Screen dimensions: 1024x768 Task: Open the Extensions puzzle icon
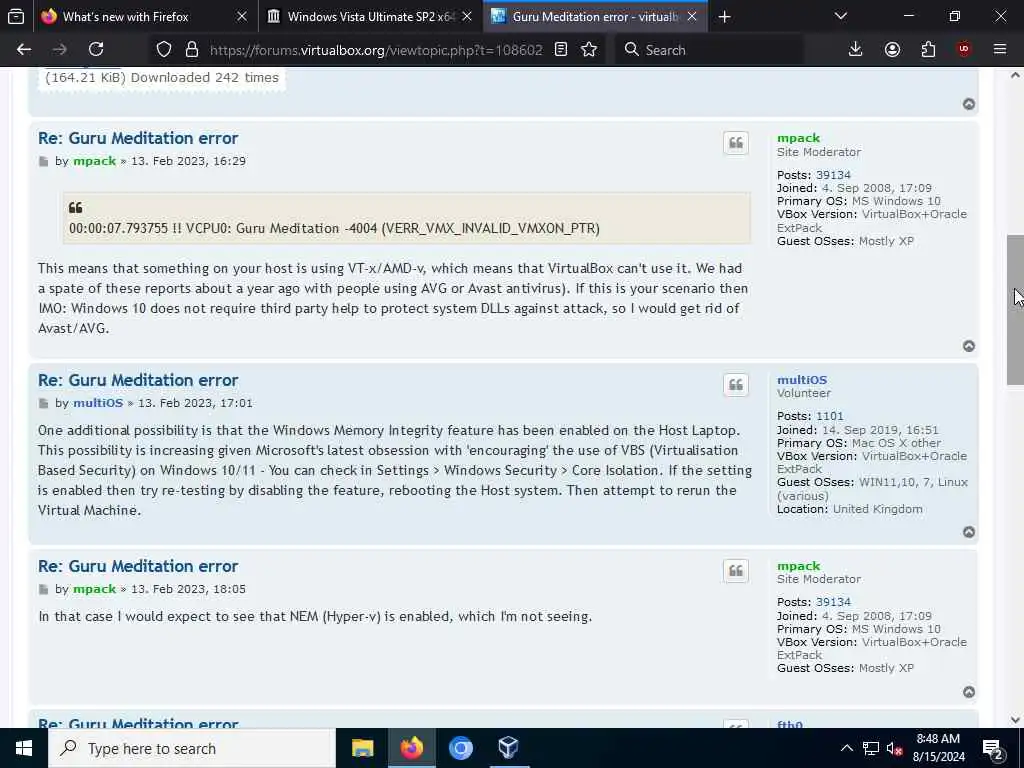pos(928,50)
